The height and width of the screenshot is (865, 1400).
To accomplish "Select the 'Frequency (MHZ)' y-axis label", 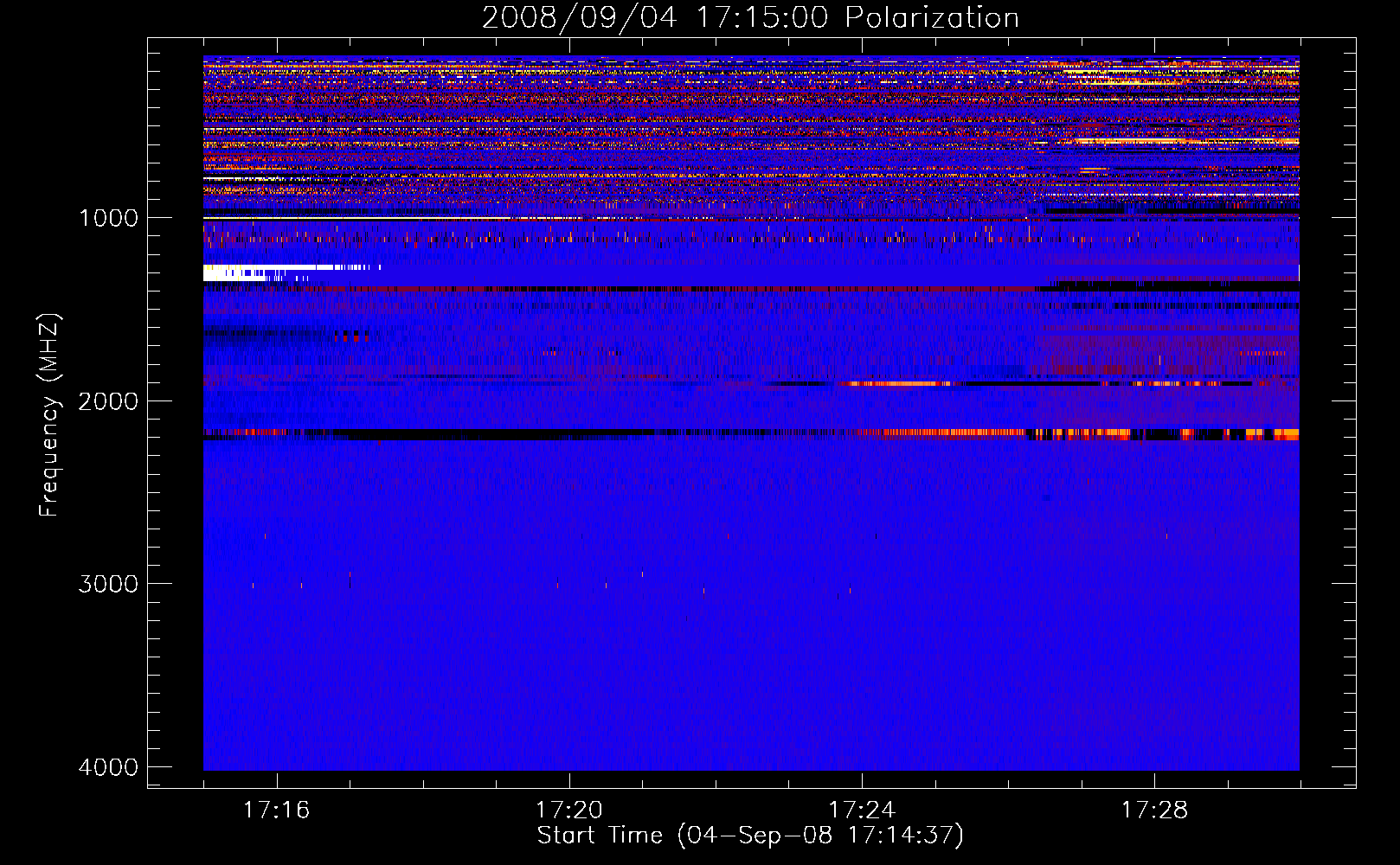I will (x=50, y=415).
